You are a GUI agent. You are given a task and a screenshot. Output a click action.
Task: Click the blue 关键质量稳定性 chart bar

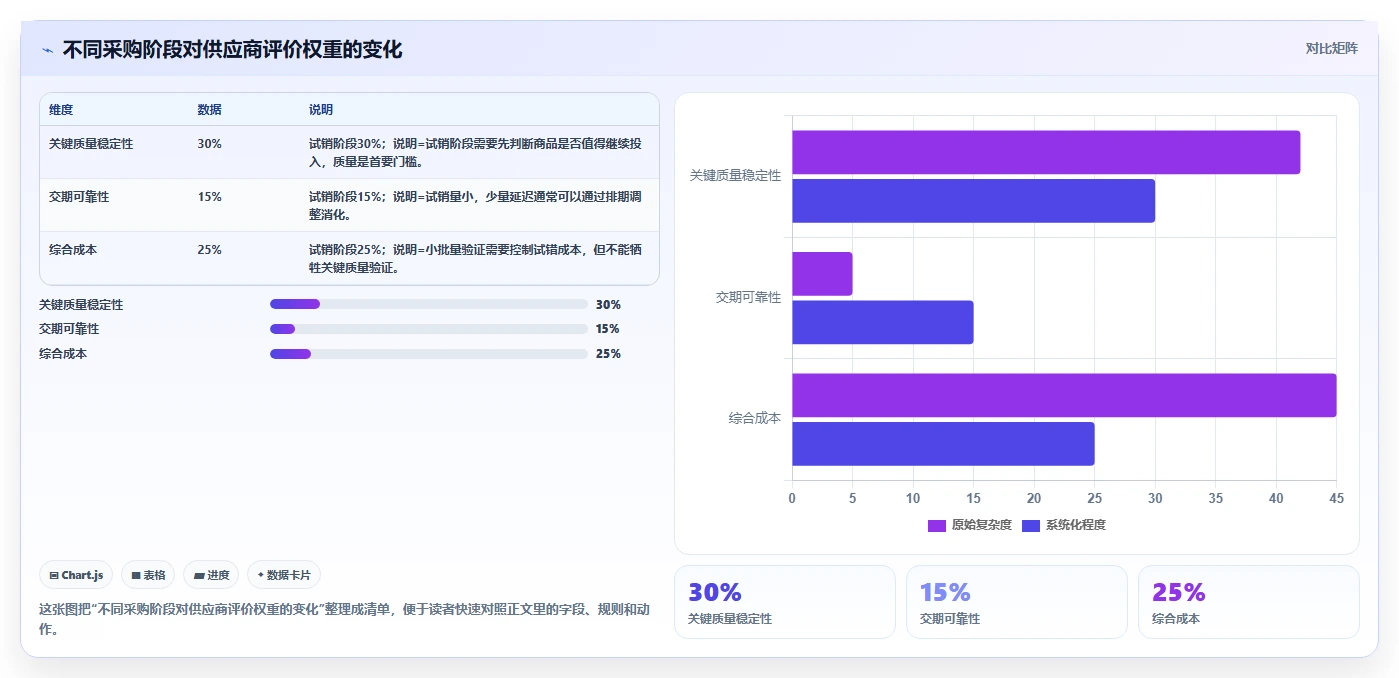tap(974, 201)
